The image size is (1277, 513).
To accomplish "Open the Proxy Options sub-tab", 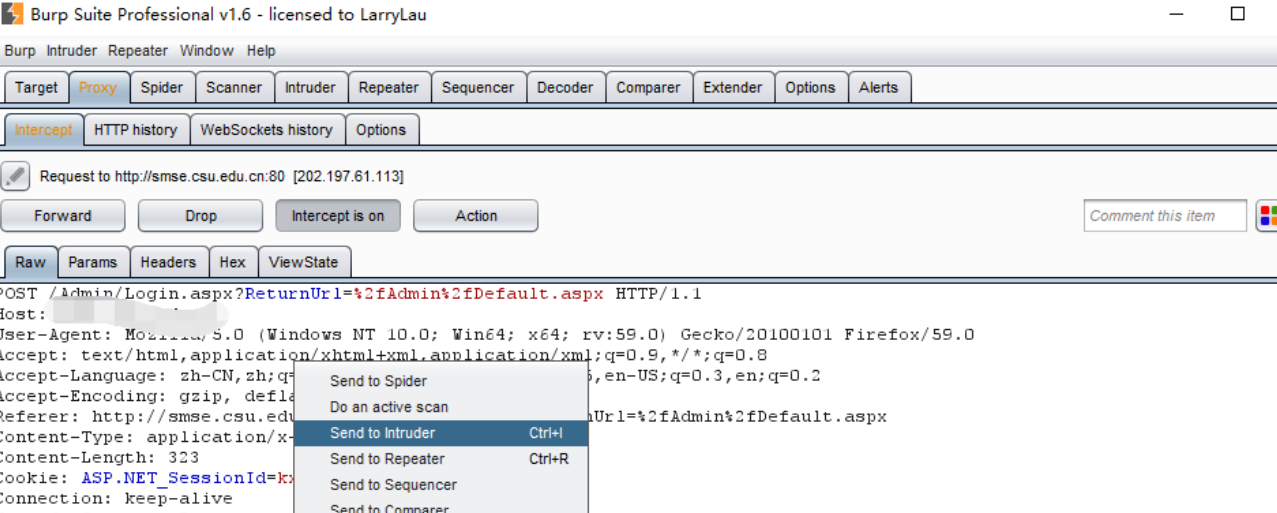I will pyautogui.click(x=381, y=130).
